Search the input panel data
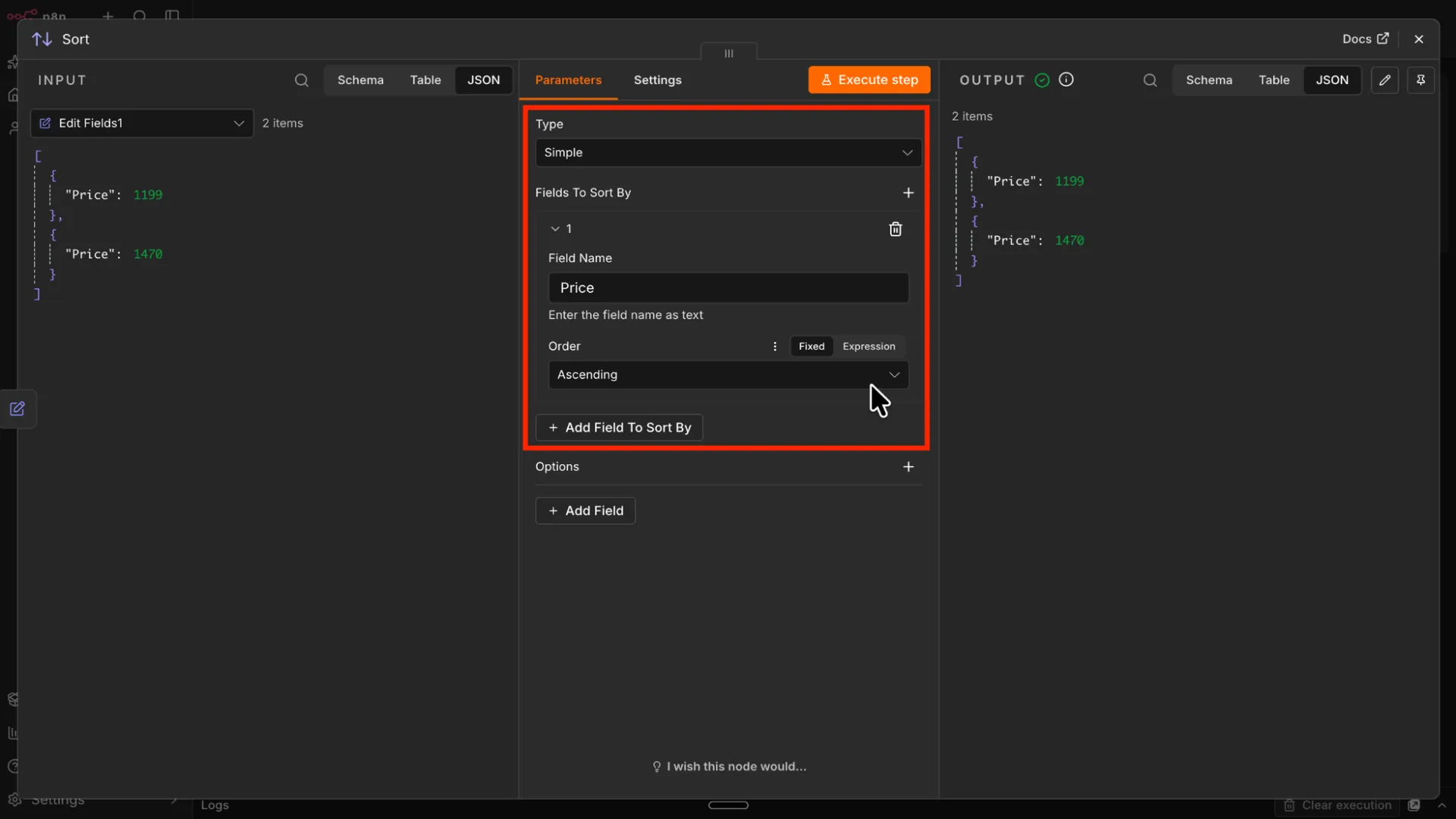Image resolution: width=1456 pixels, height=819 pixels. [x=301, y=80]
